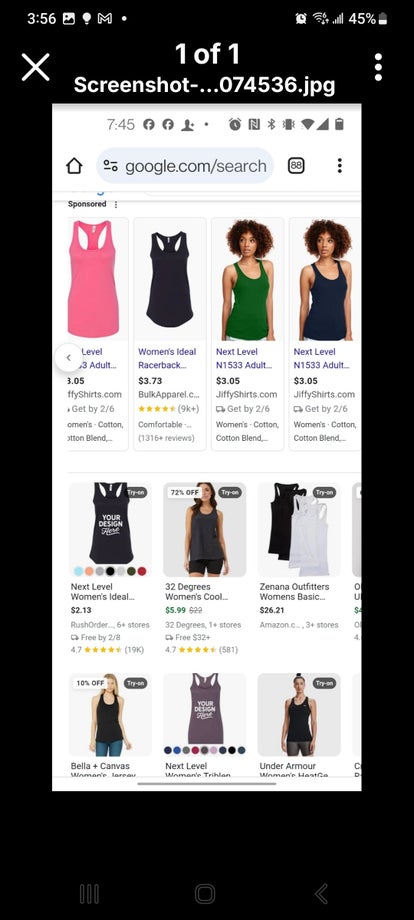This screenshot has height=920, width=414.
Task: Tap the google.com/search address bar
Action: point(185,166)
